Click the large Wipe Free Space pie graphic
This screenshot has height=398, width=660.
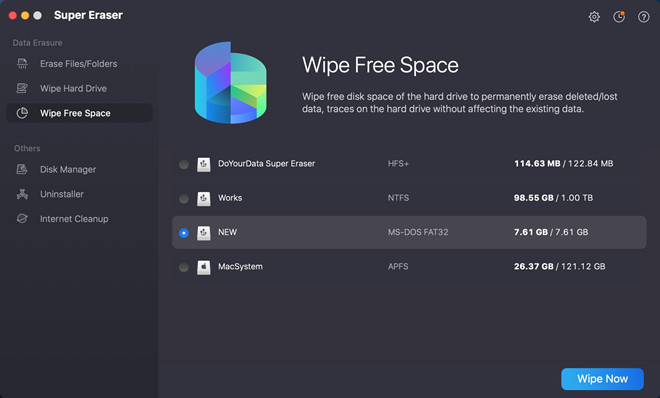click(230, 82)
